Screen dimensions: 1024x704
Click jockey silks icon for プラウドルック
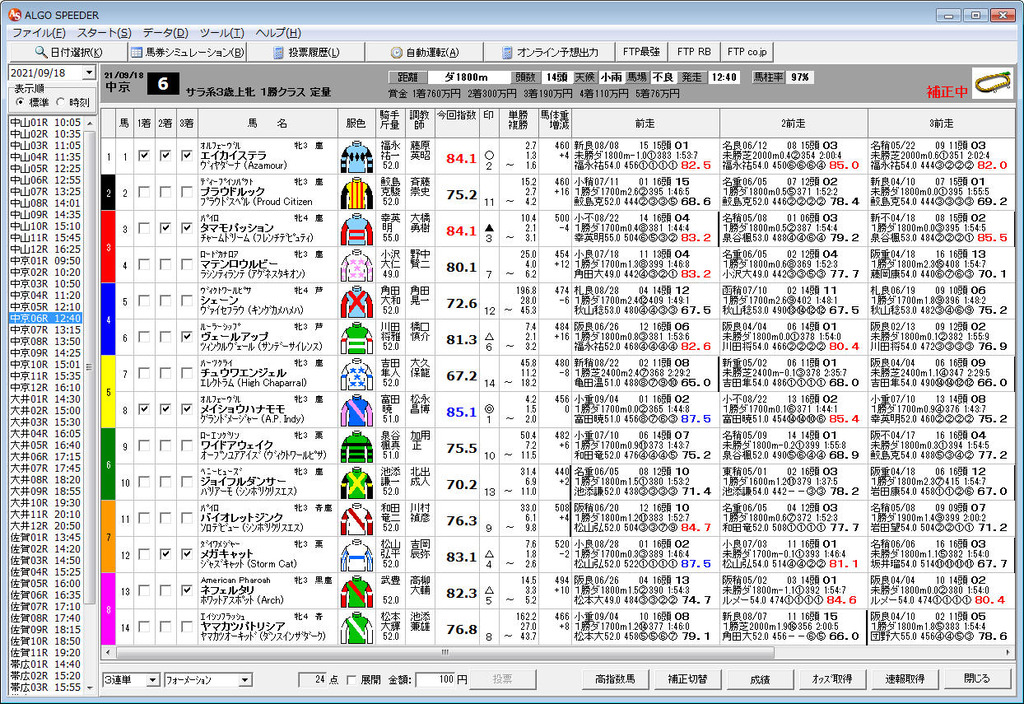[357, 192]
